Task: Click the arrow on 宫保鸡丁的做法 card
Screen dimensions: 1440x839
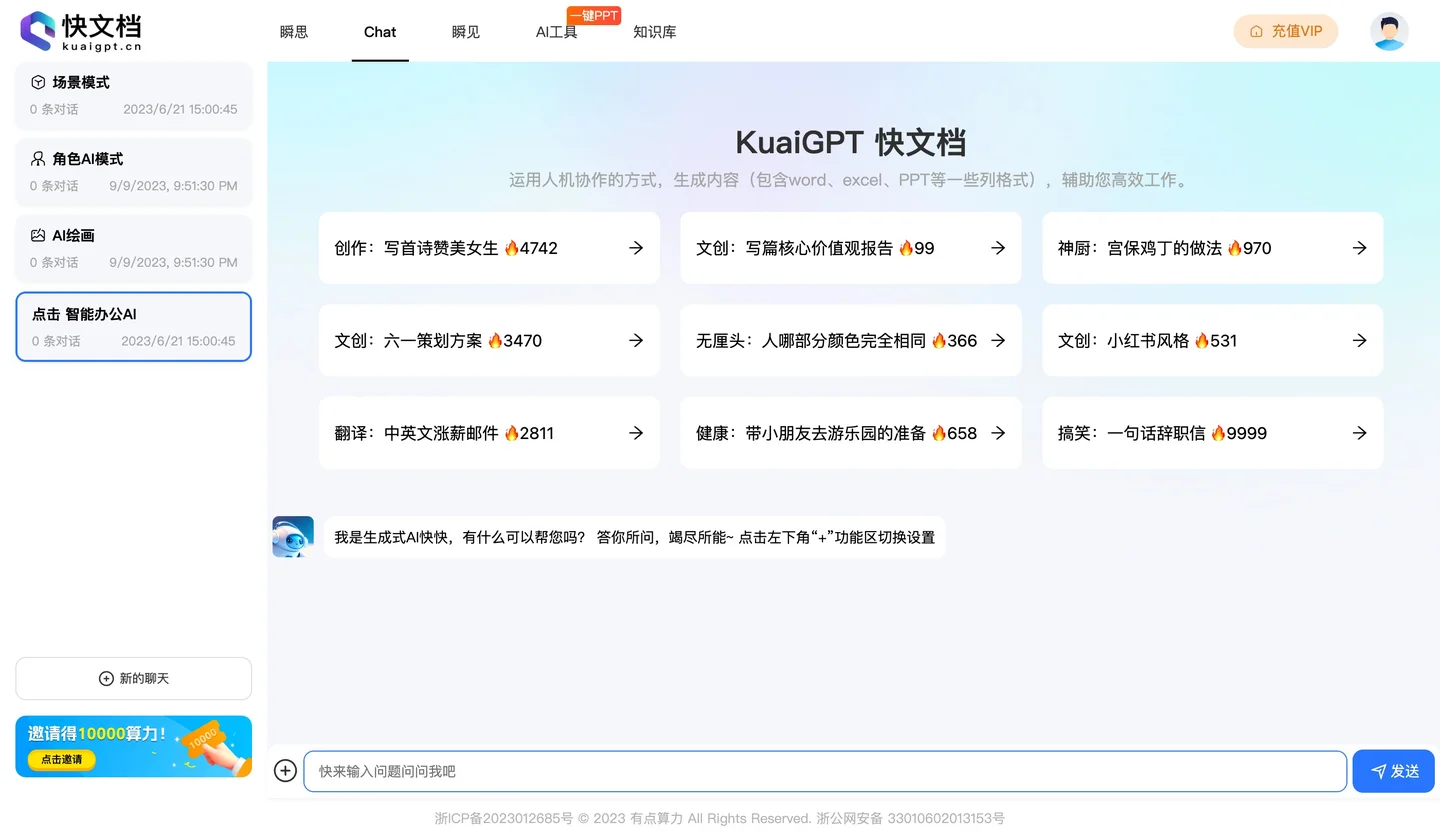Action: point(1360,248)
